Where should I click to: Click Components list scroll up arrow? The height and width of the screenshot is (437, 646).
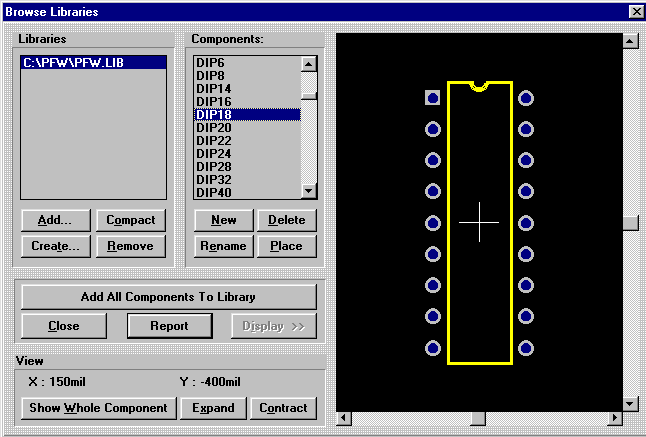tap(309, 64)
